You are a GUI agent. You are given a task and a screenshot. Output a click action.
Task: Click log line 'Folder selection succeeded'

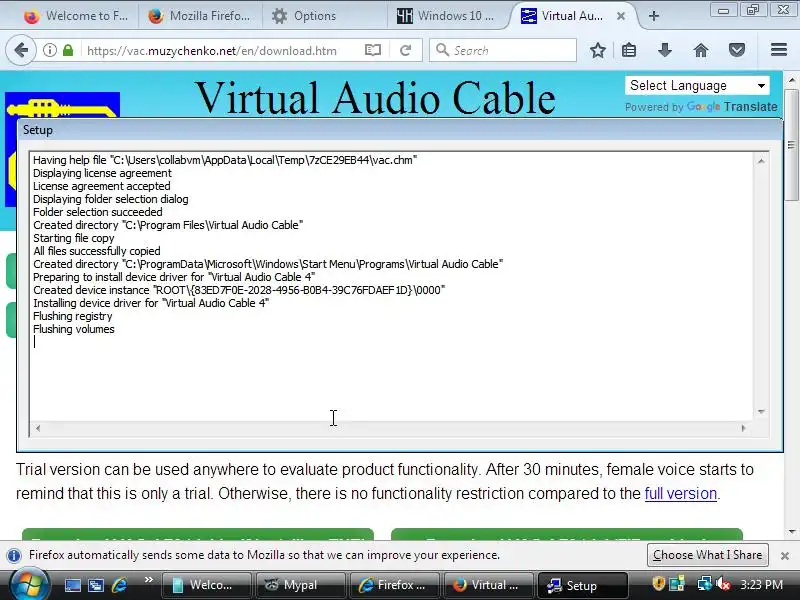pos(97,212)
